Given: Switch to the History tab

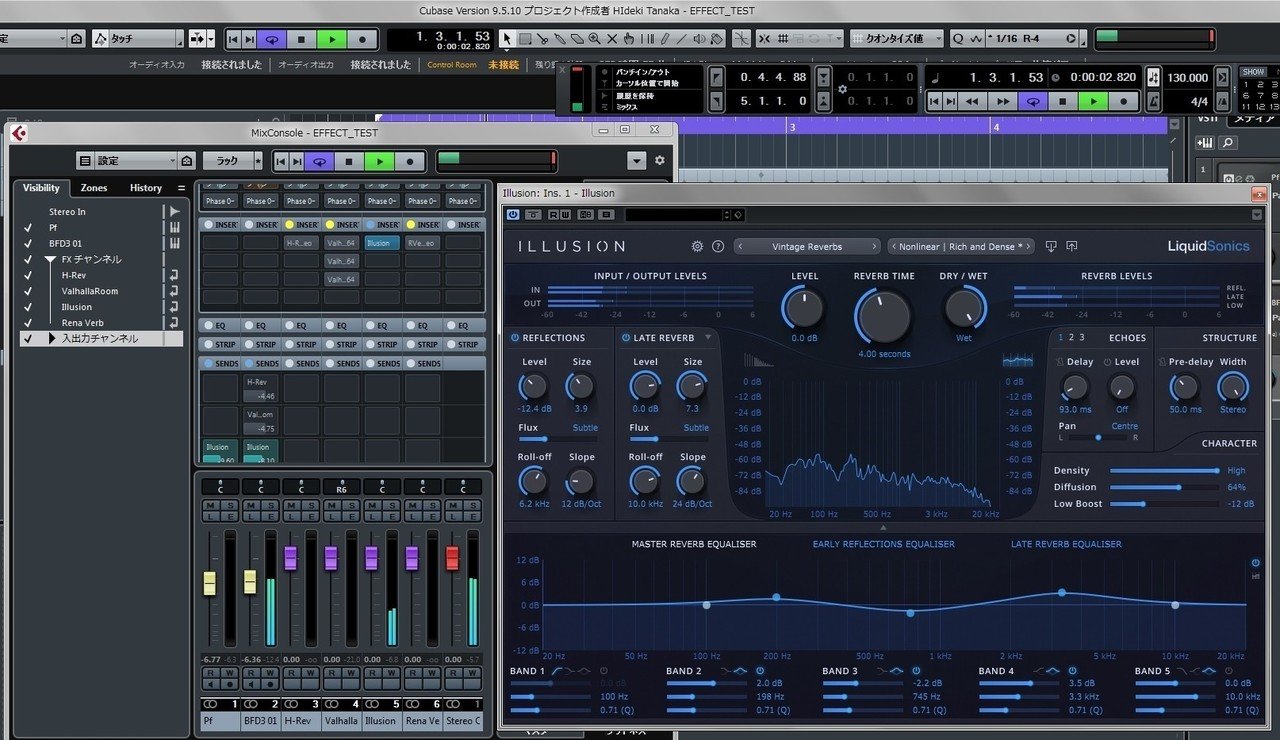Looking at the screenshot, I should coord(146,188).
